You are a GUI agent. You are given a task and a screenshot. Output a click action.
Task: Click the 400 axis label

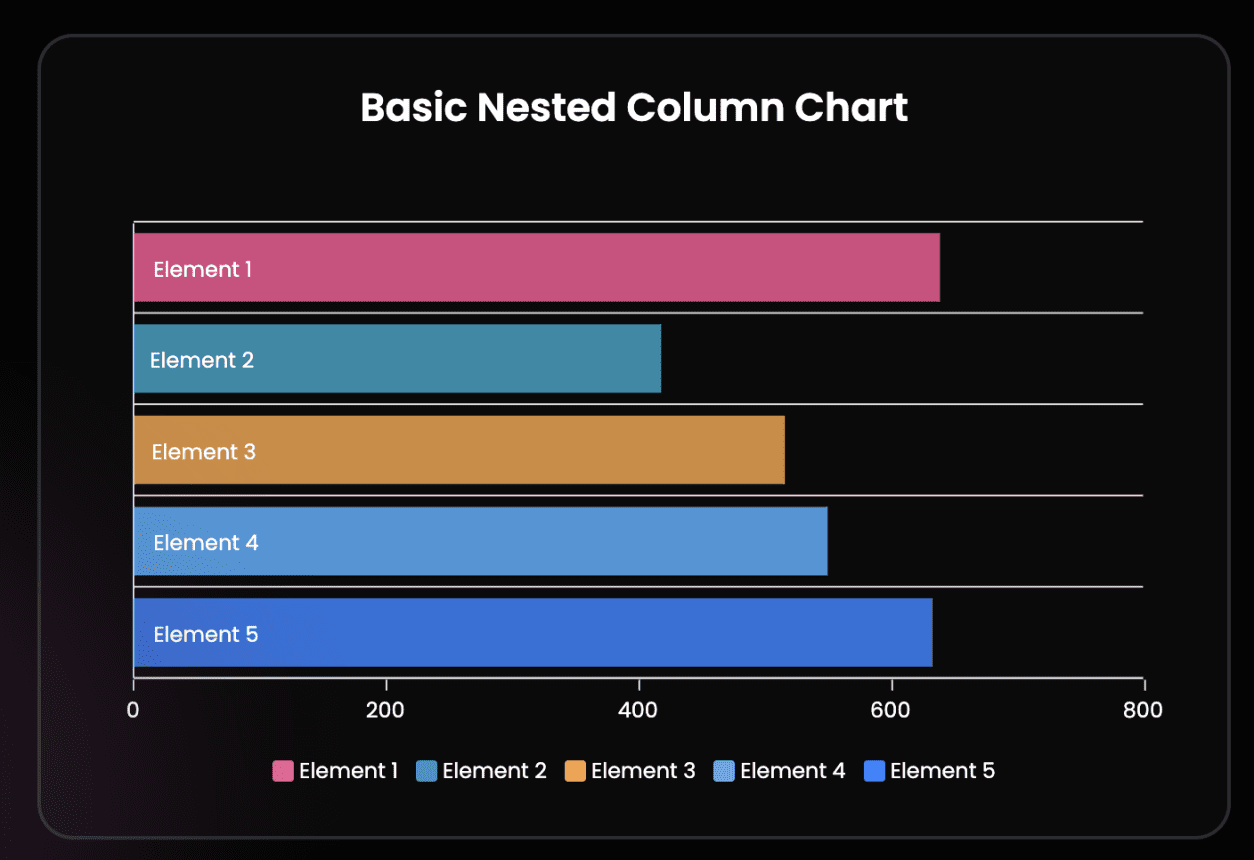[638, 710]
